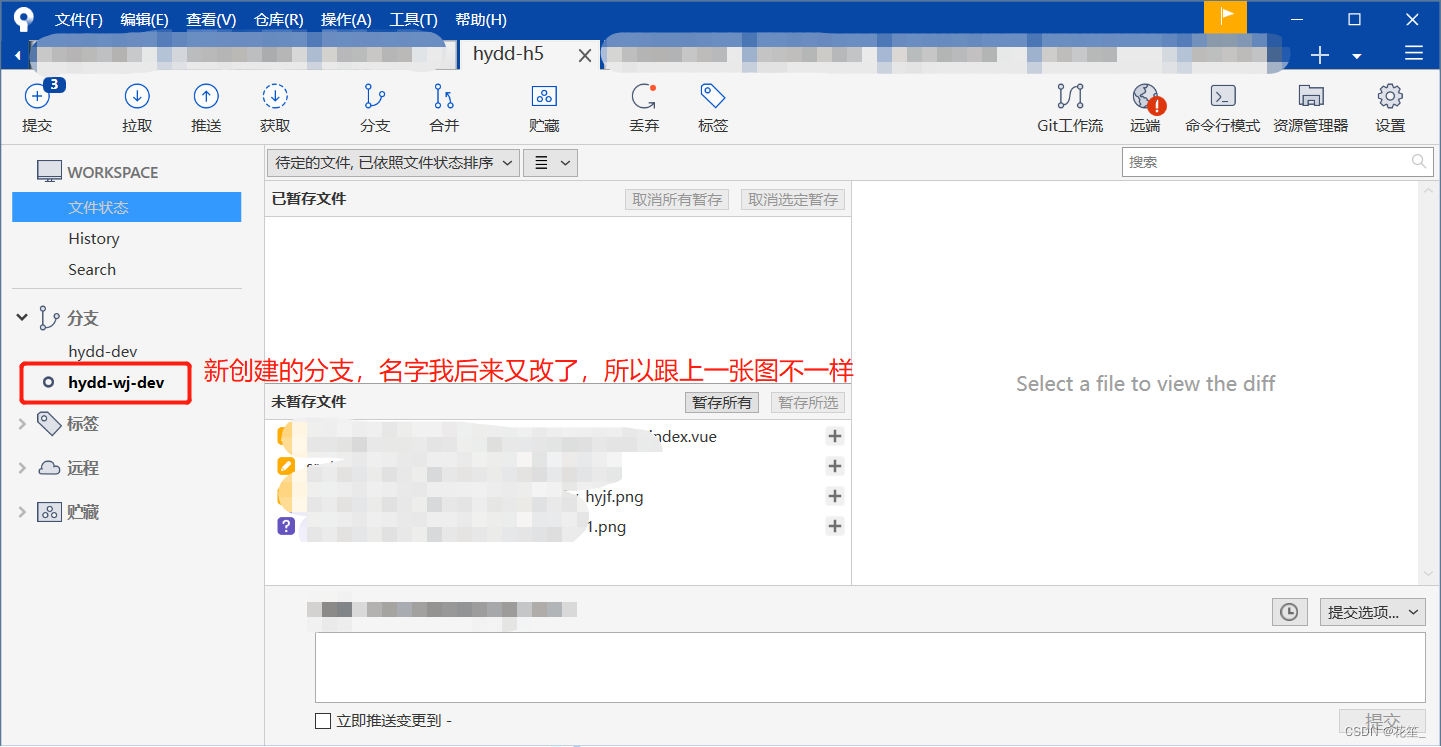Open the list view mode dropdown
The height and width of the screenshot is (747, 1441).
tap(551, 163)
